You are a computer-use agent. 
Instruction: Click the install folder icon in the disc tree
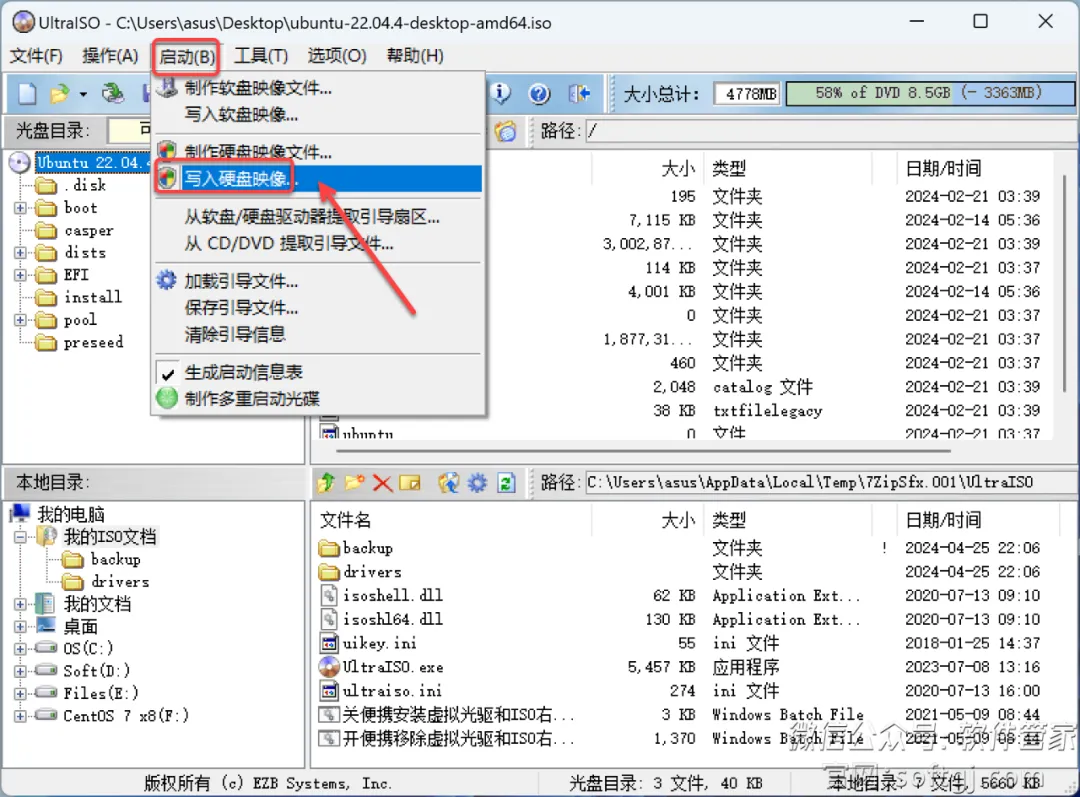point(46,298)
